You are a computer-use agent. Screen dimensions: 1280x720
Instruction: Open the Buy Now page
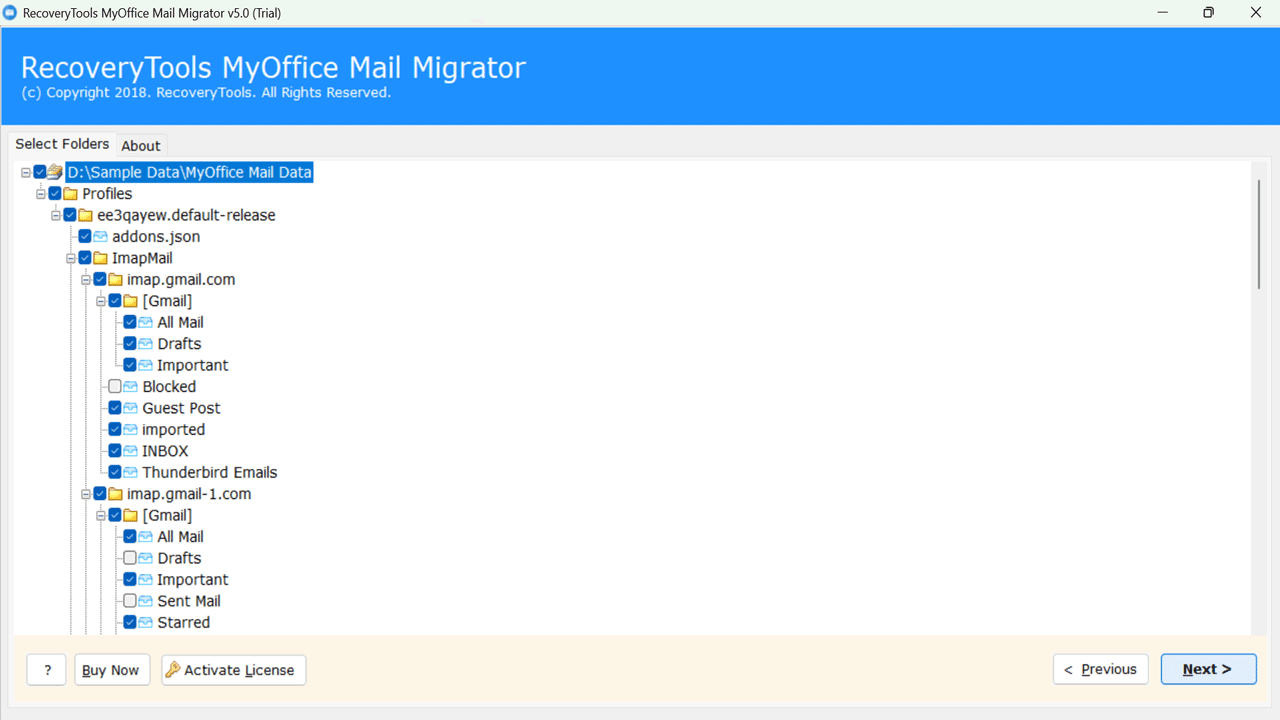pos(112,670)
